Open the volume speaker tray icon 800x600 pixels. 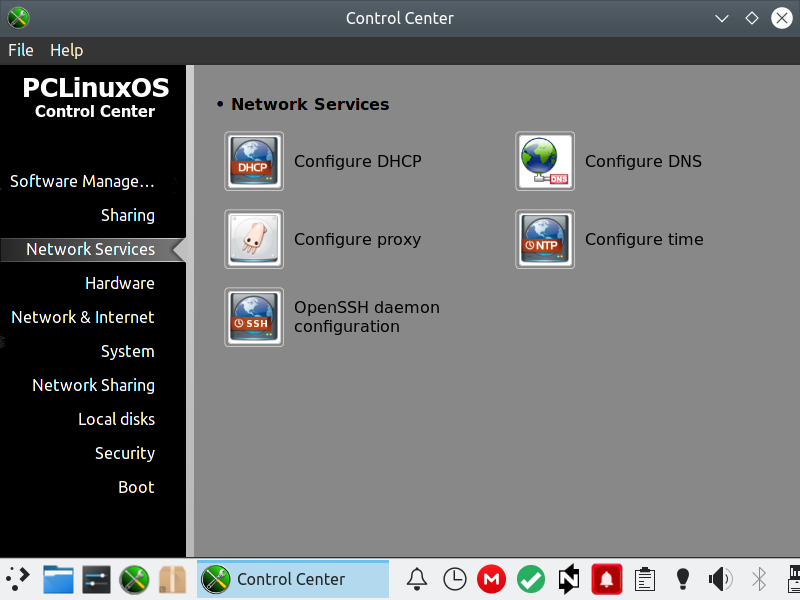720,579
